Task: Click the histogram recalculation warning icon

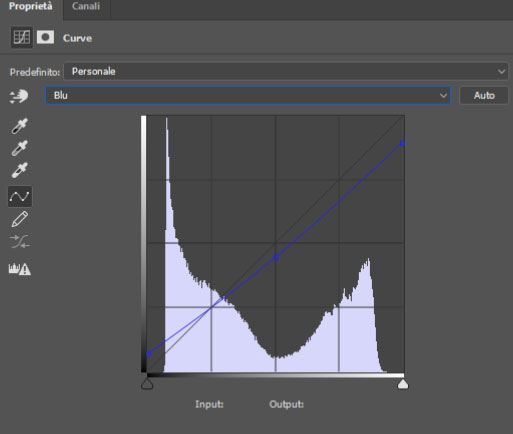Action: tap(20, 269)
